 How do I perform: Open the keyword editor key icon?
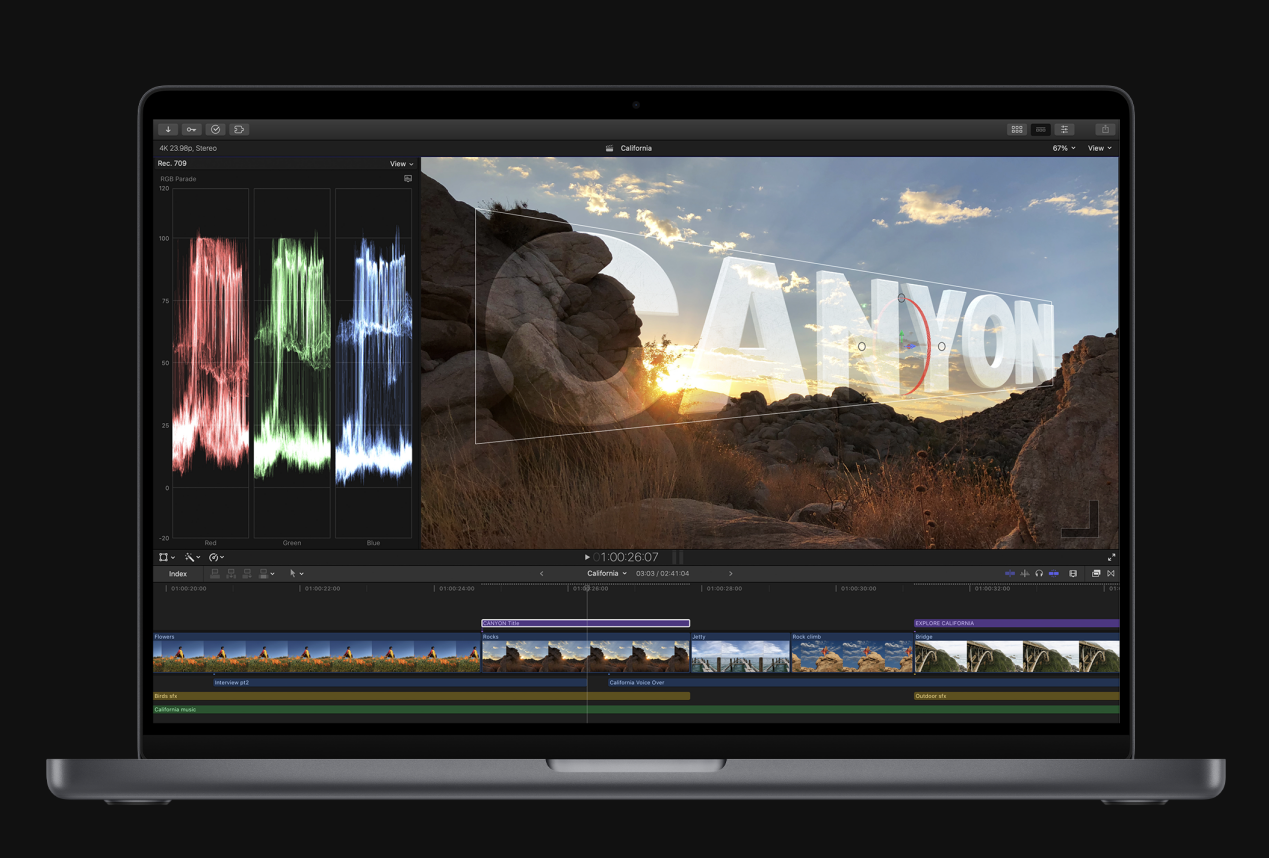(x=191, y=129)
